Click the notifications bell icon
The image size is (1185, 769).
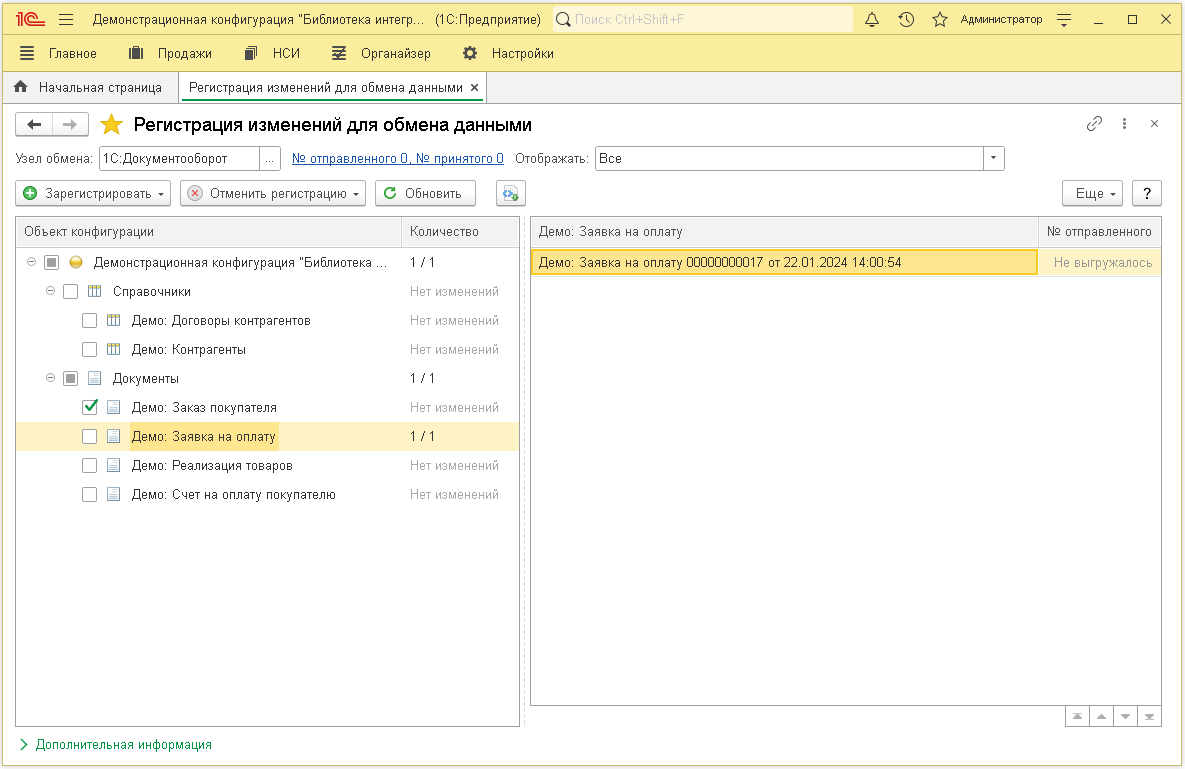click(x=872, y=19)
